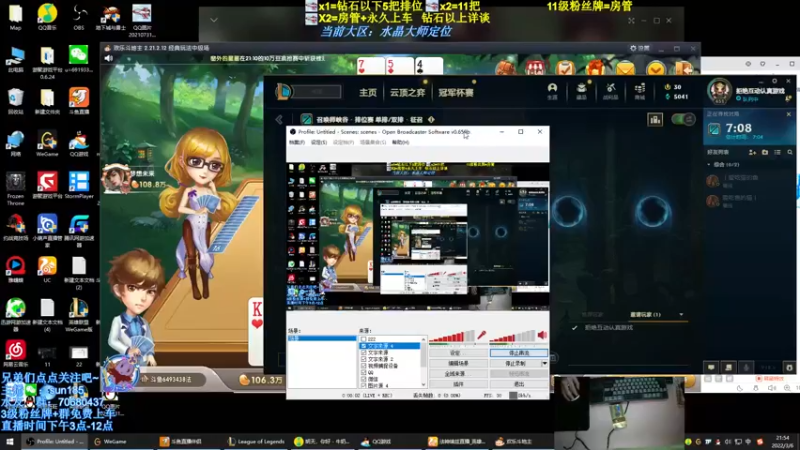Open the leaderboard chart icon in lobby

(x=655, y=120)
